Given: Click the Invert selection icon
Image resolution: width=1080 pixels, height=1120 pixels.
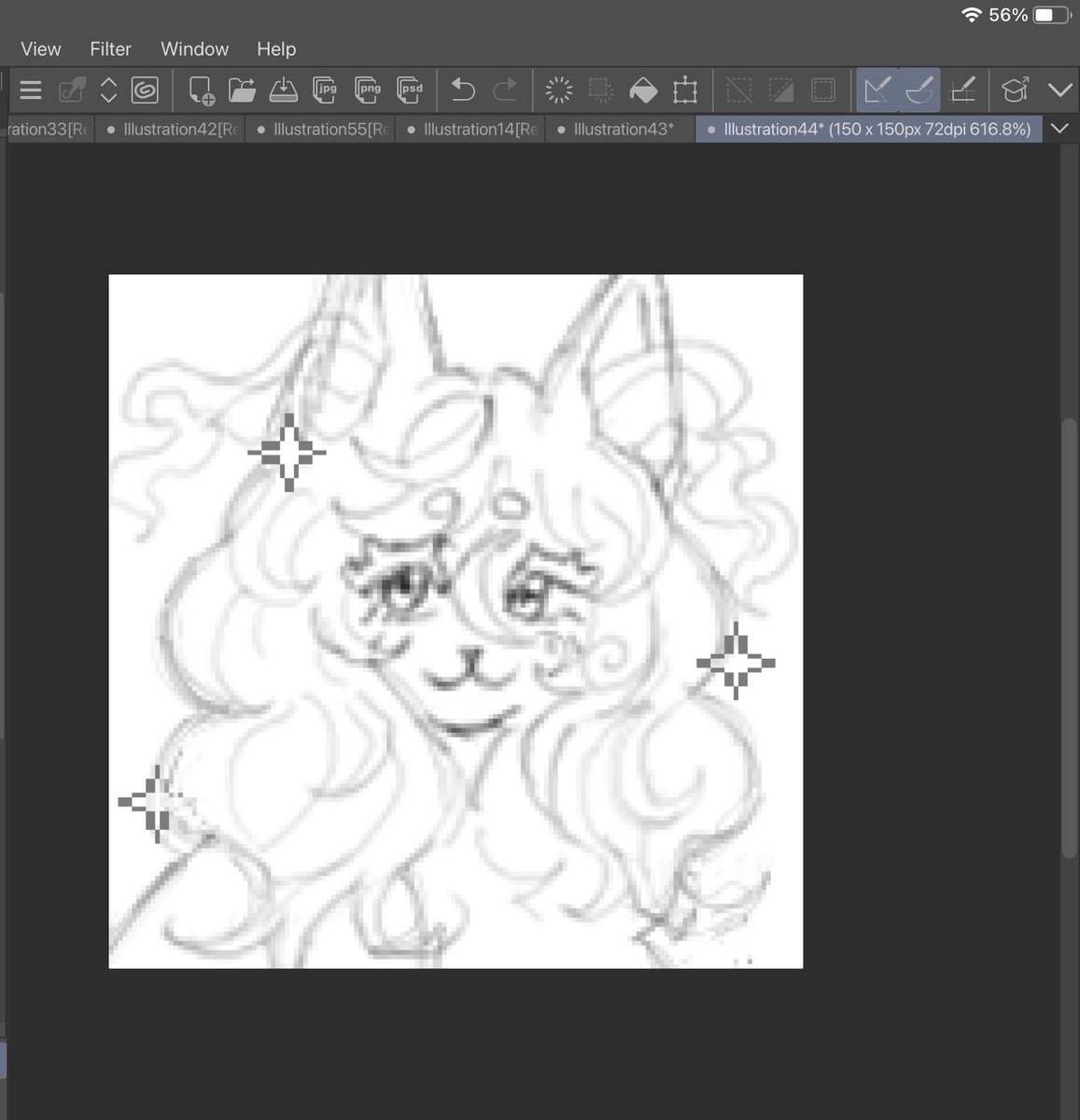Looking at the screenshot, I should [781, 91].
